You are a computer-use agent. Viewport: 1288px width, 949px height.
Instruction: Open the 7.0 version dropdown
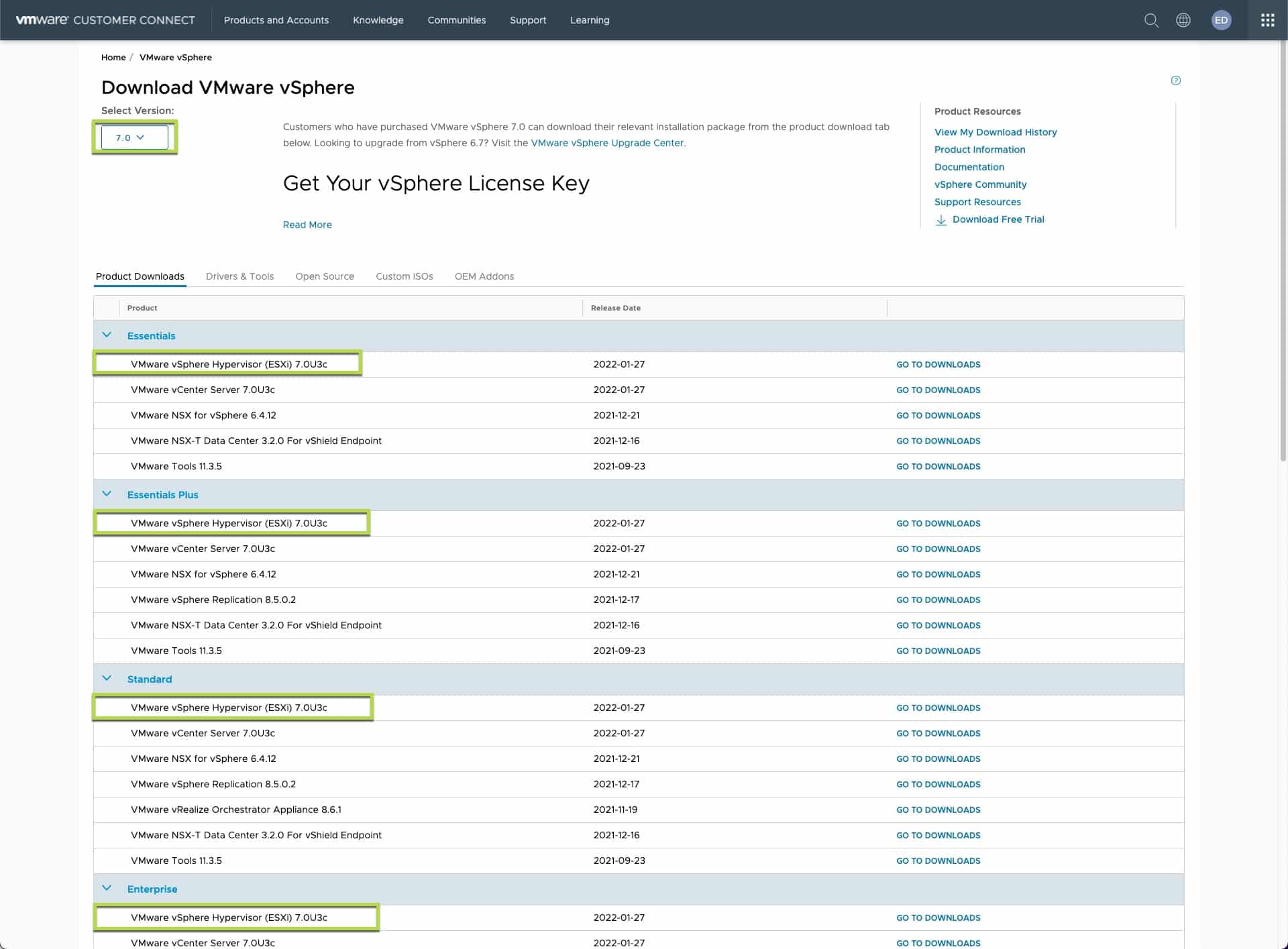tap(135, 137)
